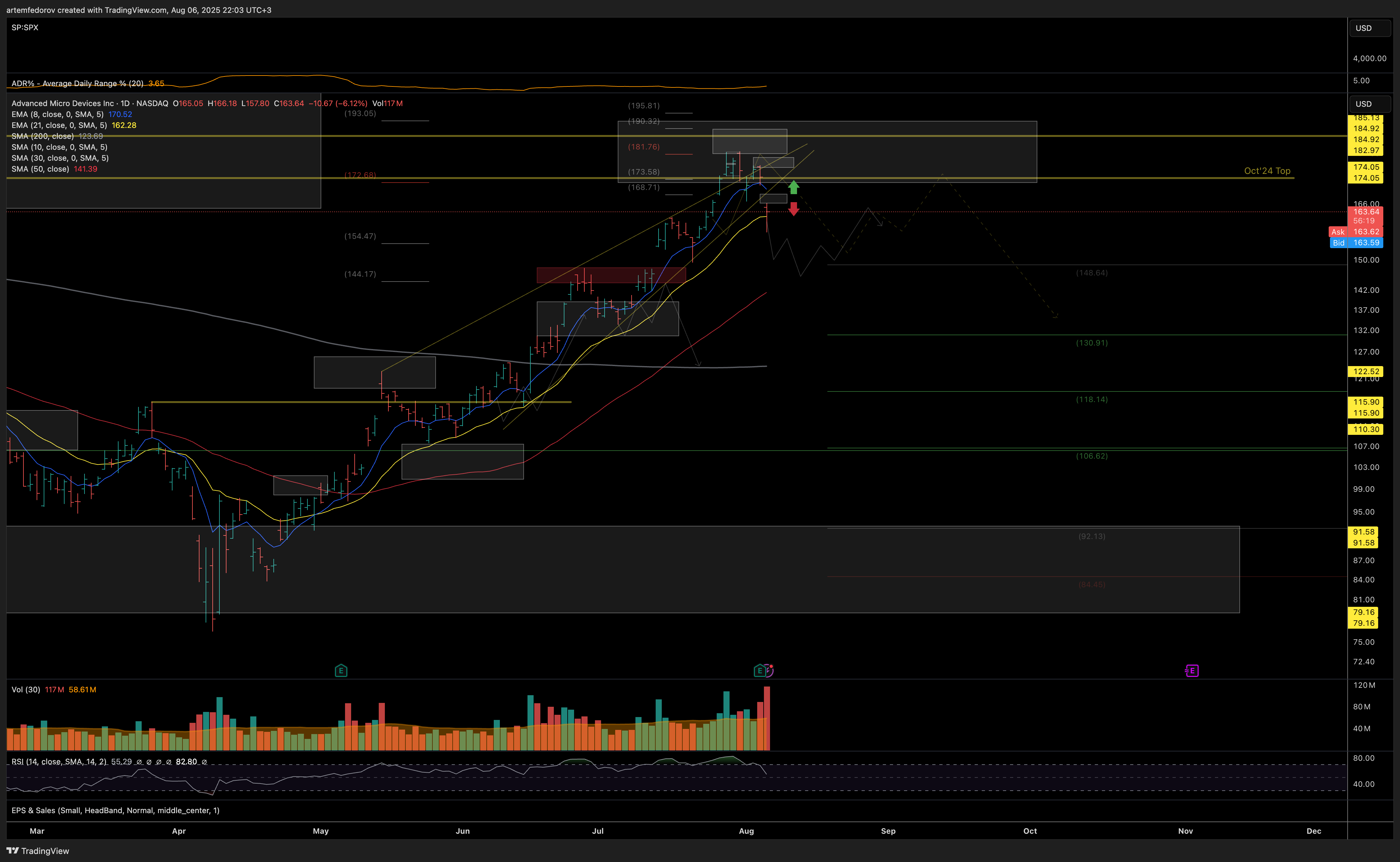
Task: Select the (106.62) target level label
Action: click(1092, 455)
